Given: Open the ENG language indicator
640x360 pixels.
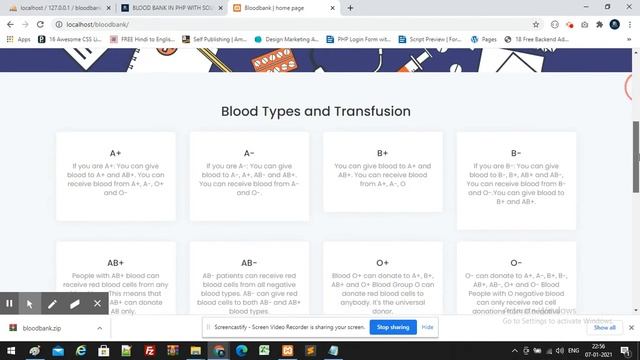Looking at the screenshot, I should (573, 351).
